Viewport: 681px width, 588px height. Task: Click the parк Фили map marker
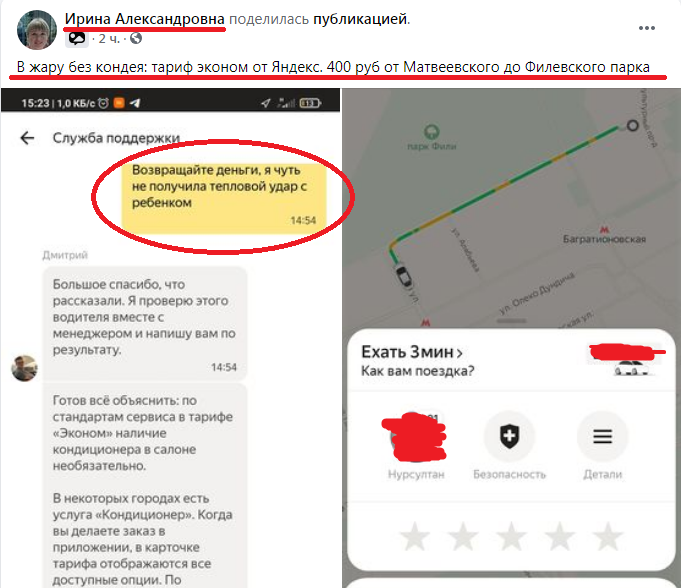(x=431, y=131)
